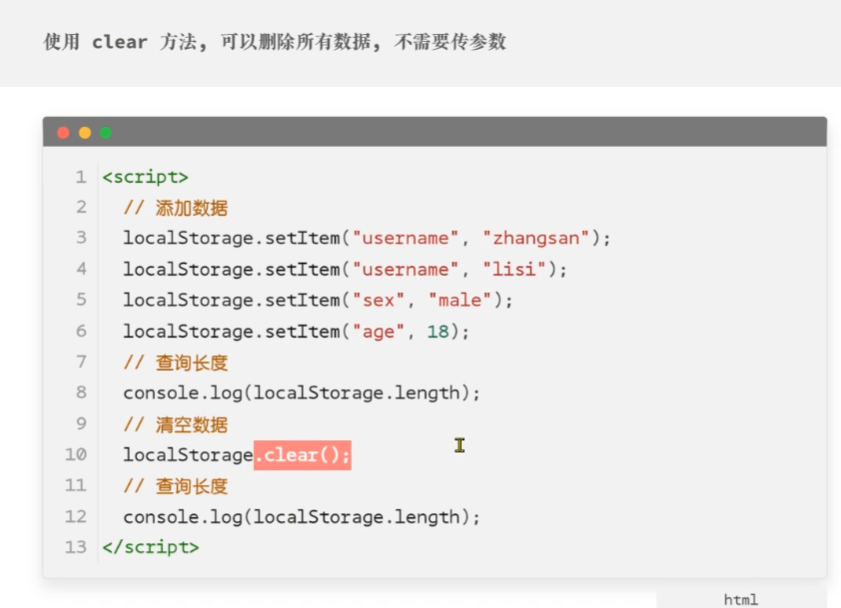The width and height of the screenshot is (841, 608).
Task: Click console.log on line 8
Action: click(x=183, y=393)
